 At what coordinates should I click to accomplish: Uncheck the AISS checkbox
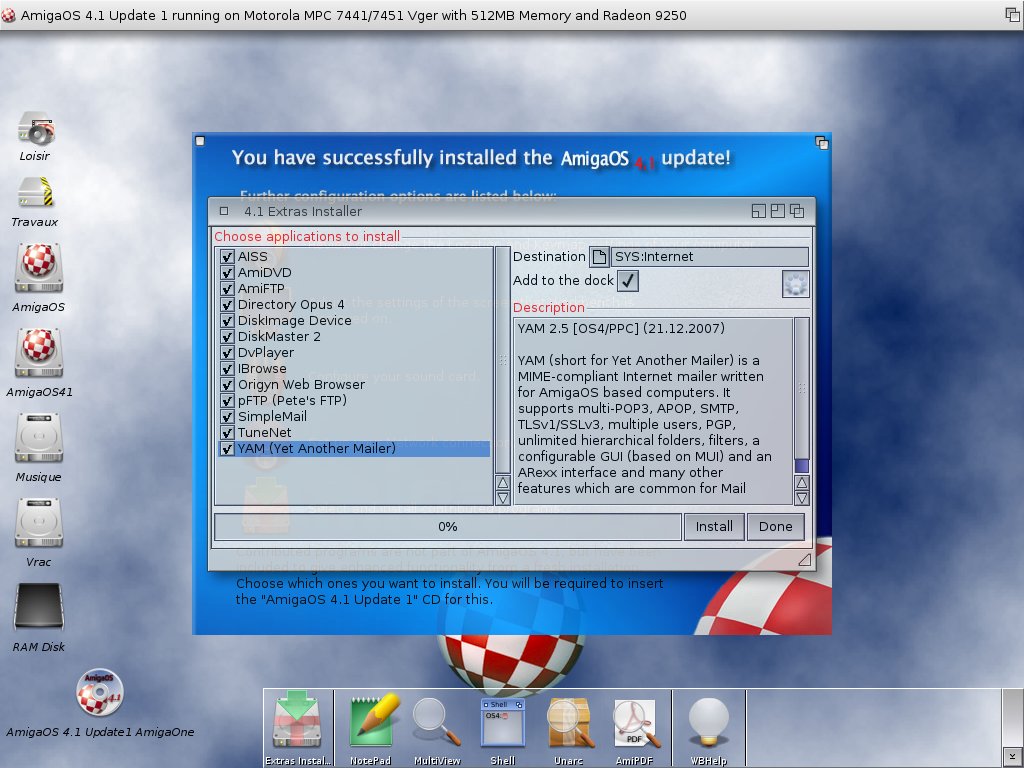[227, 257]
